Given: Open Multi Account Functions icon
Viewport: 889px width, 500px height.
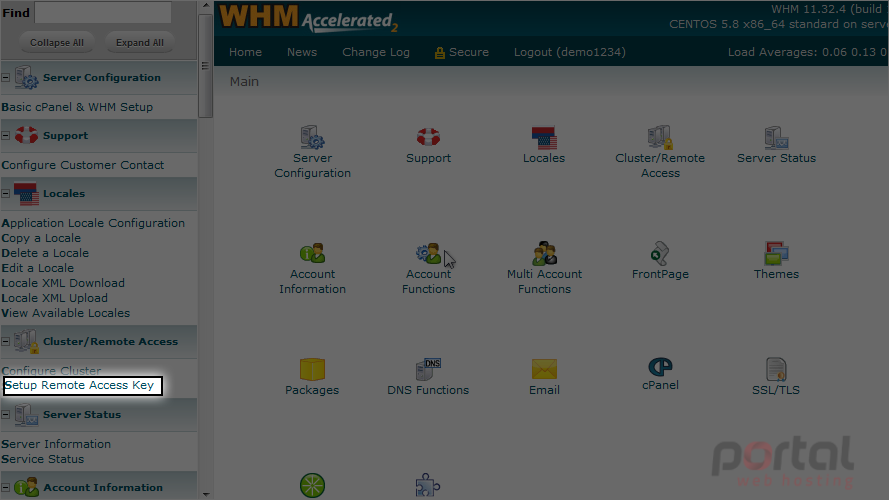Looking at the screenshot, I should pyautogui.click(x=544, y=253).
